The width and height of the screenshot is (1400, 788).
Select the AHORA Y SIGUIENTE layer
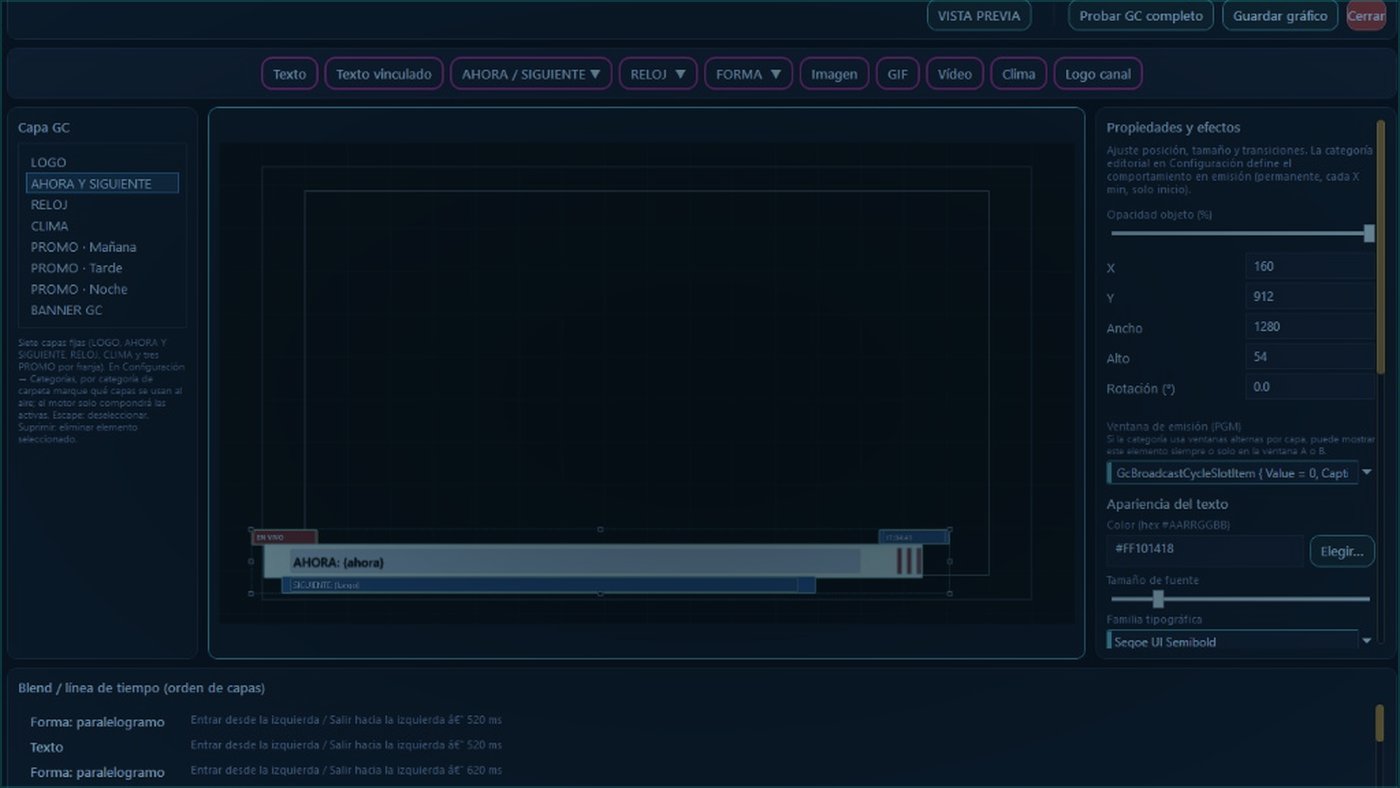[x=102, y=183]
